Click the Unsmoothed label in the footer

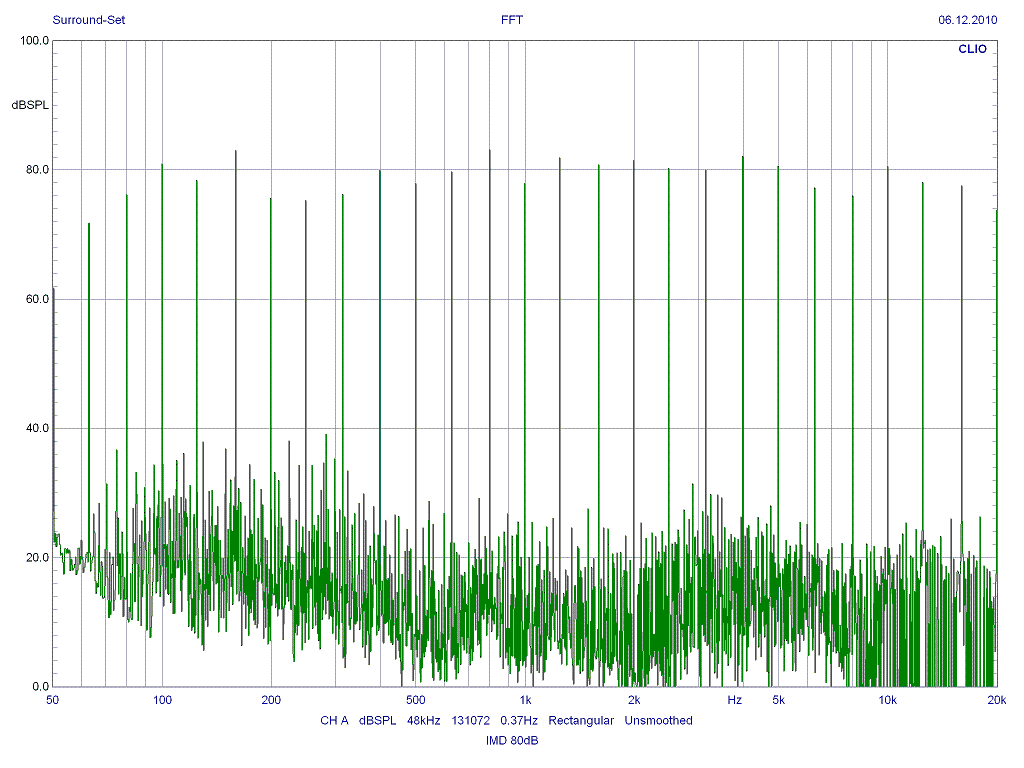point(658,720)
